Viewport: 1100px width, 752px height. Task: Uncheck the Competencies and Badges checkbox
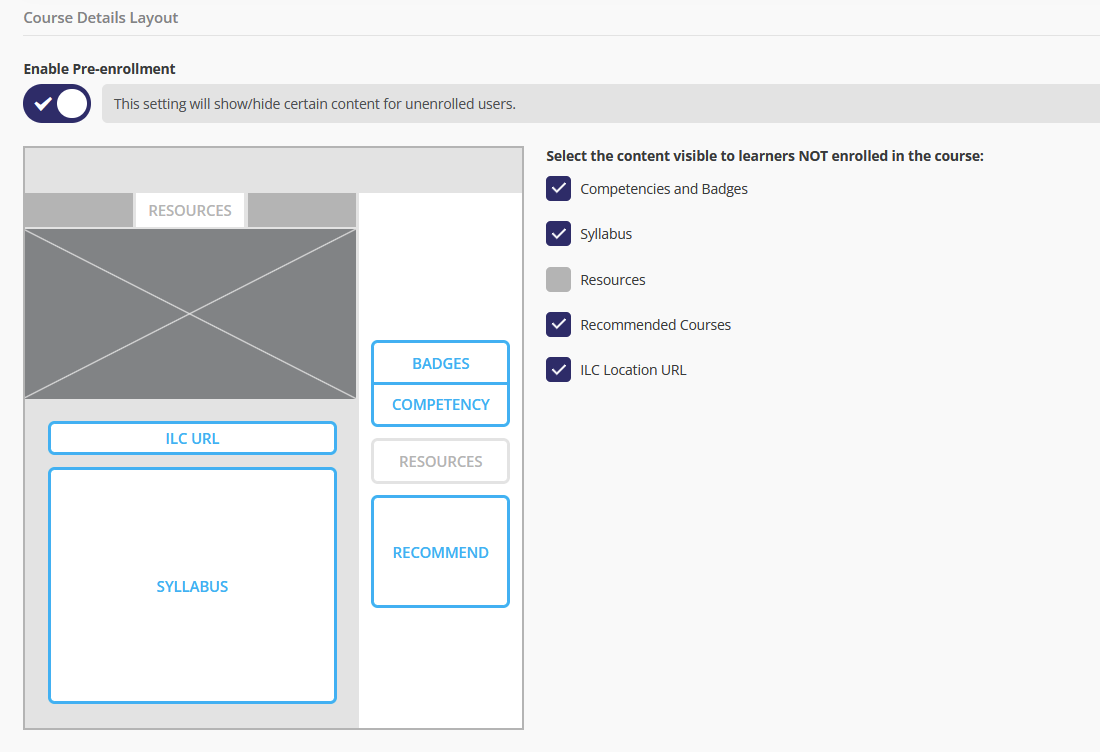click(558, 188)
